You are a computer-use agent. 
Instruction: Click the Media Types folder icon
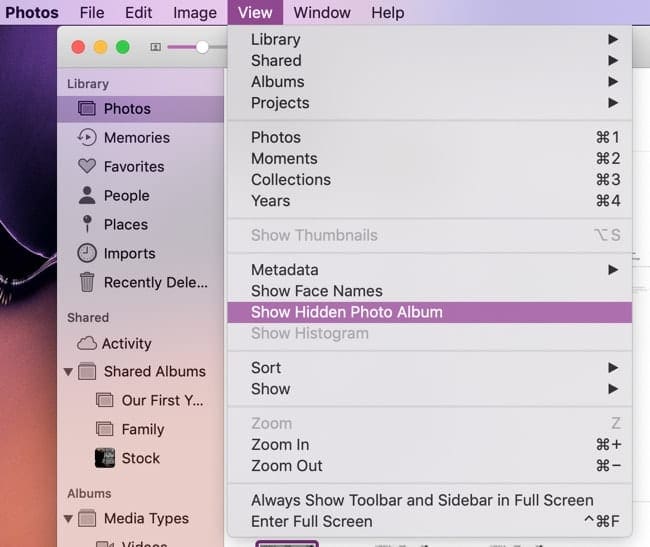(x=87, y=518)
